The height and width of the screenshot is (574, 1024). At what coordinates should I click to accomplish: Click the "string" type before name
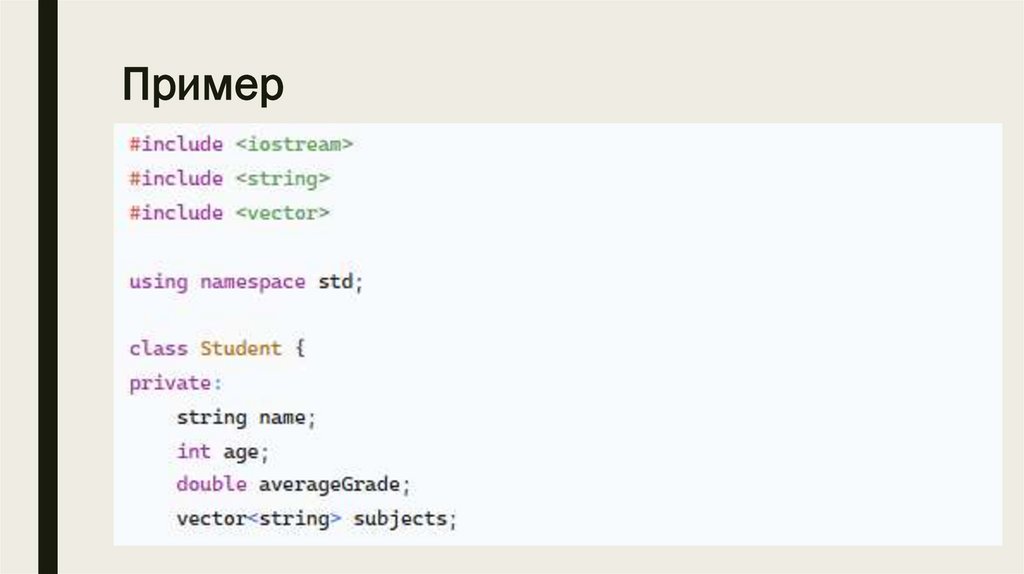[x=211, y=417]
